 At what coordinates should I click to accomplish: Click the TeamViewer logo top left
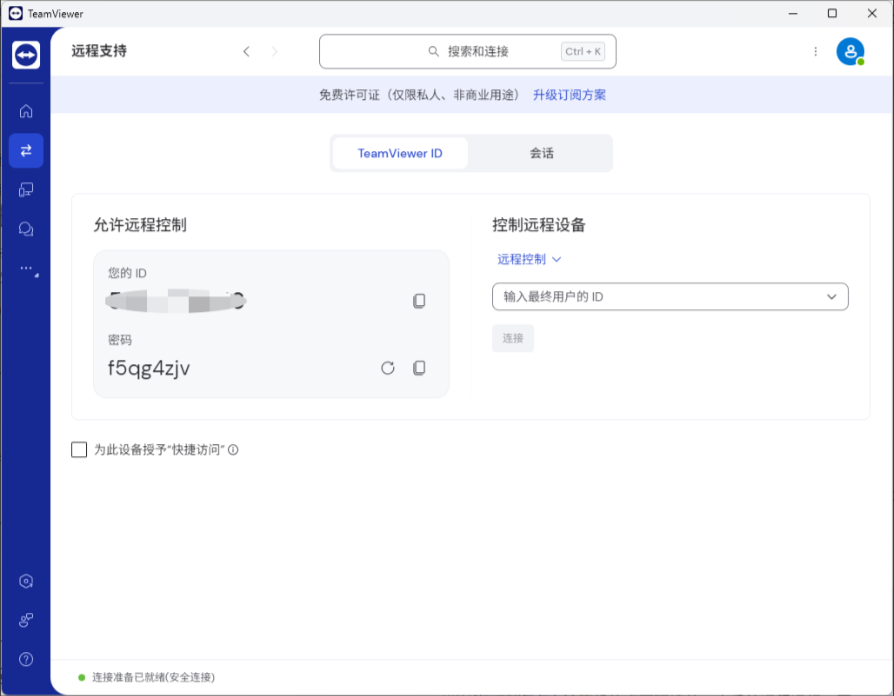coord(26,55)
